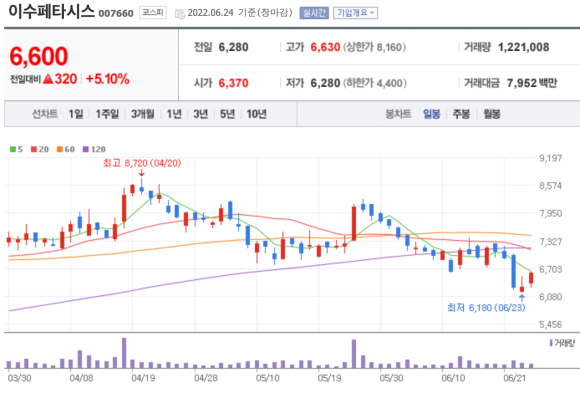Click the 최저 6,180 (06/23) marker
Screen dimensions: 580x393
[486, 308]
